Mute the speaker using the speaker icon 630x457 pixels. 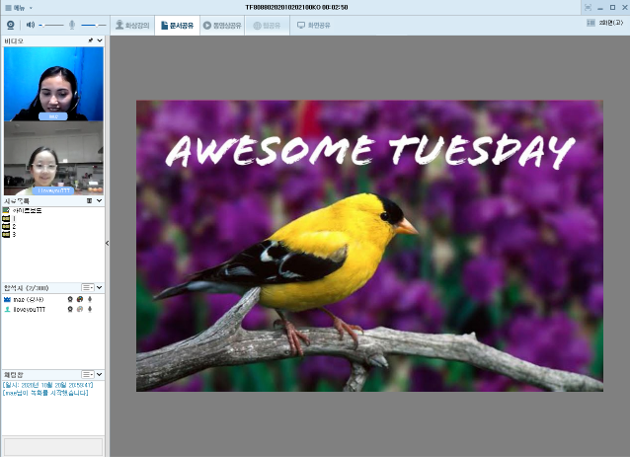(30, 24)
